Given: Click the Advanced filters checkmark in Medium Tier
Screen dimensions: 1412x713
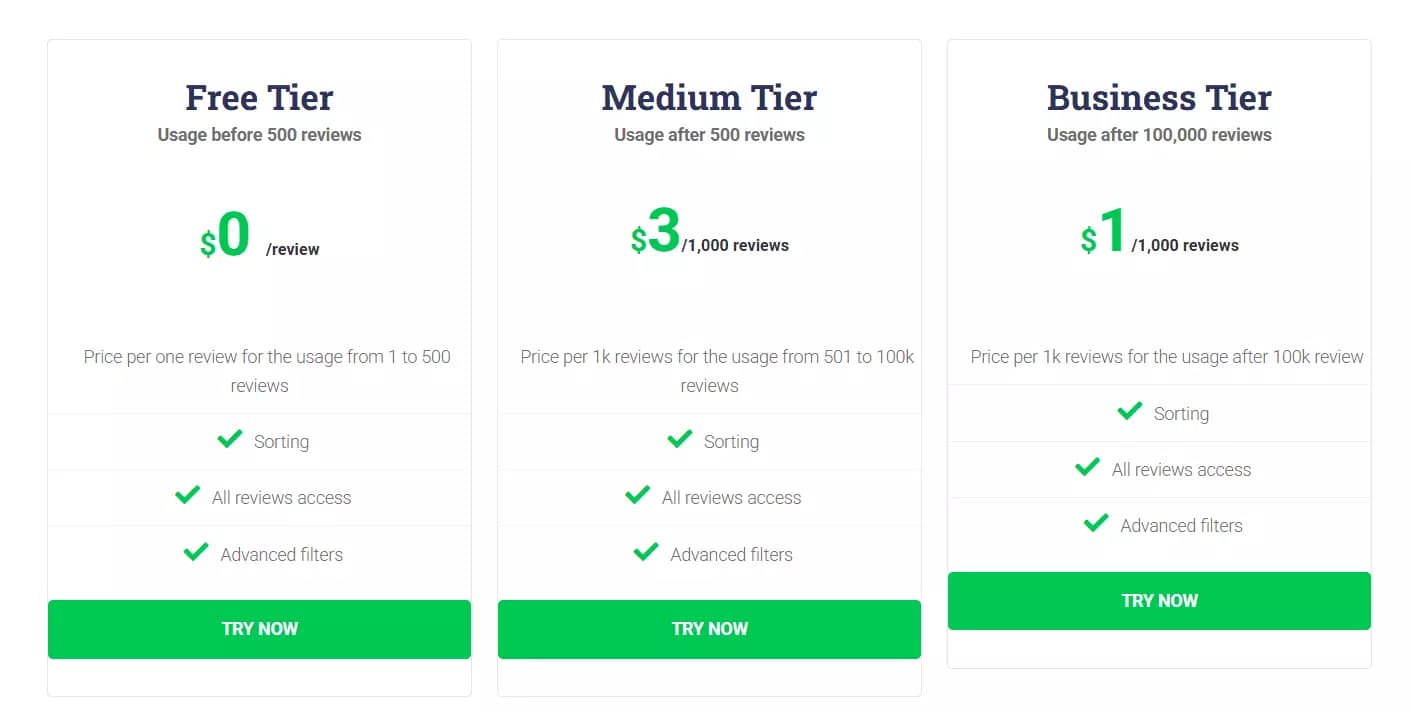Looking at the screenshot, I should (646, 551).
